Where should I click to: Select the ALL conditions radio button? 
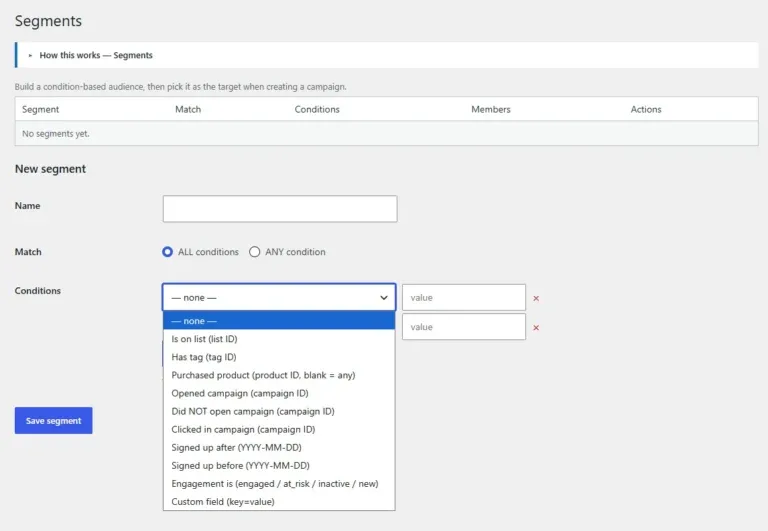click(x=168, y=252)
